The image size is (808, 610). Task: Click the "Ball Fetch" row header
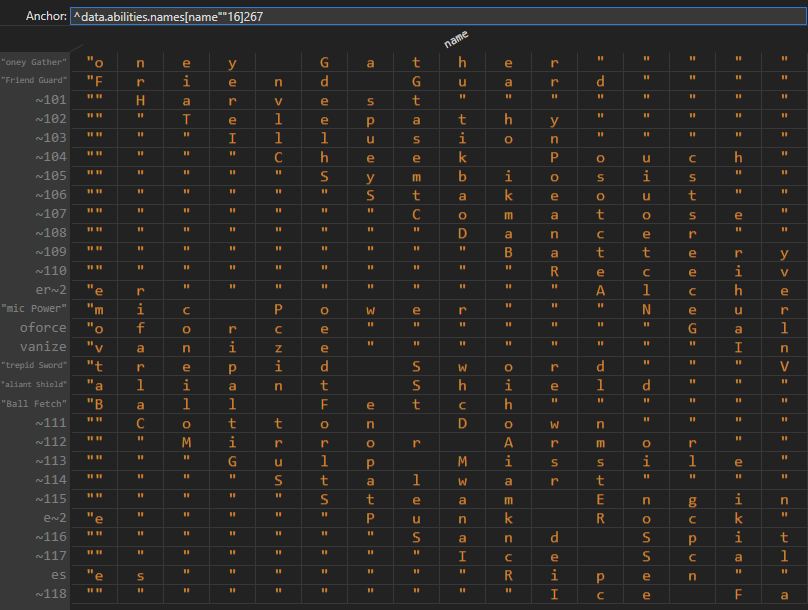[x=35, y=404]
